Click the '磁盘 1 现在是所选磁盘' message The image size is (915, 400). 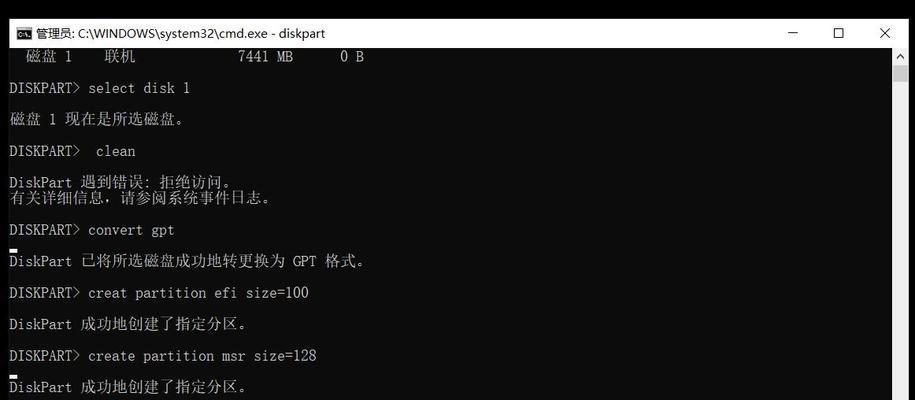(96, 120)
